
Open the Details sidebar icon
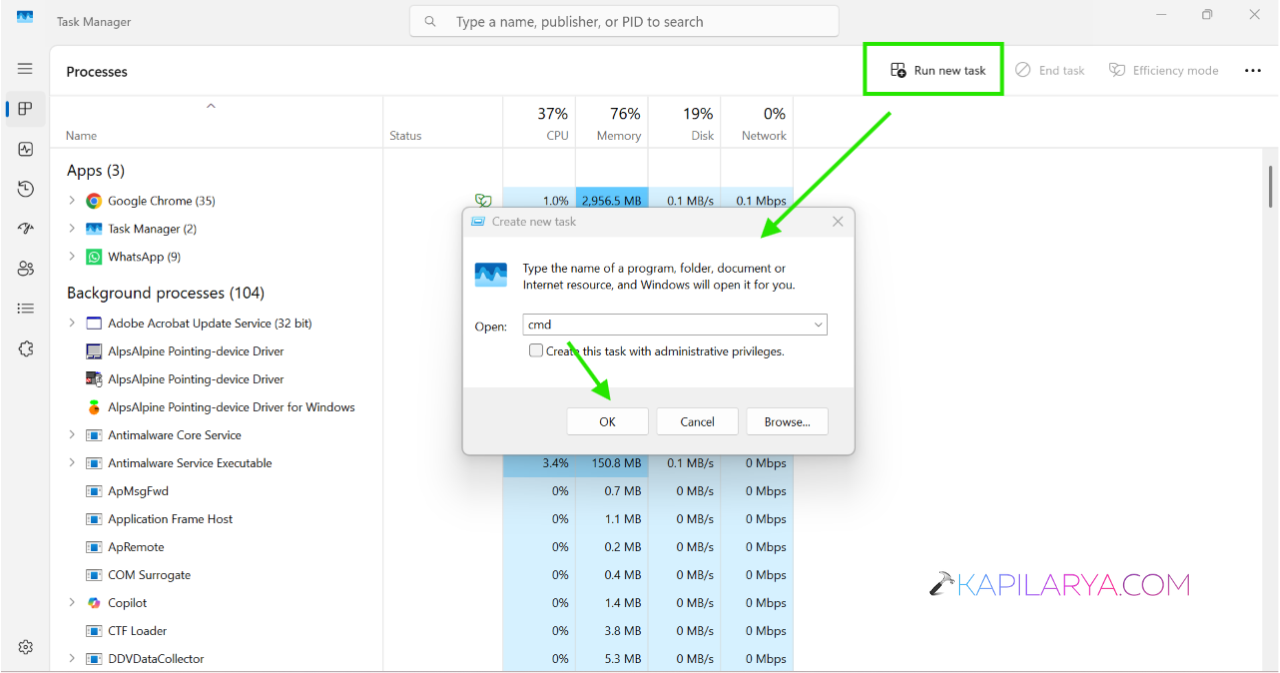(26, 309)
